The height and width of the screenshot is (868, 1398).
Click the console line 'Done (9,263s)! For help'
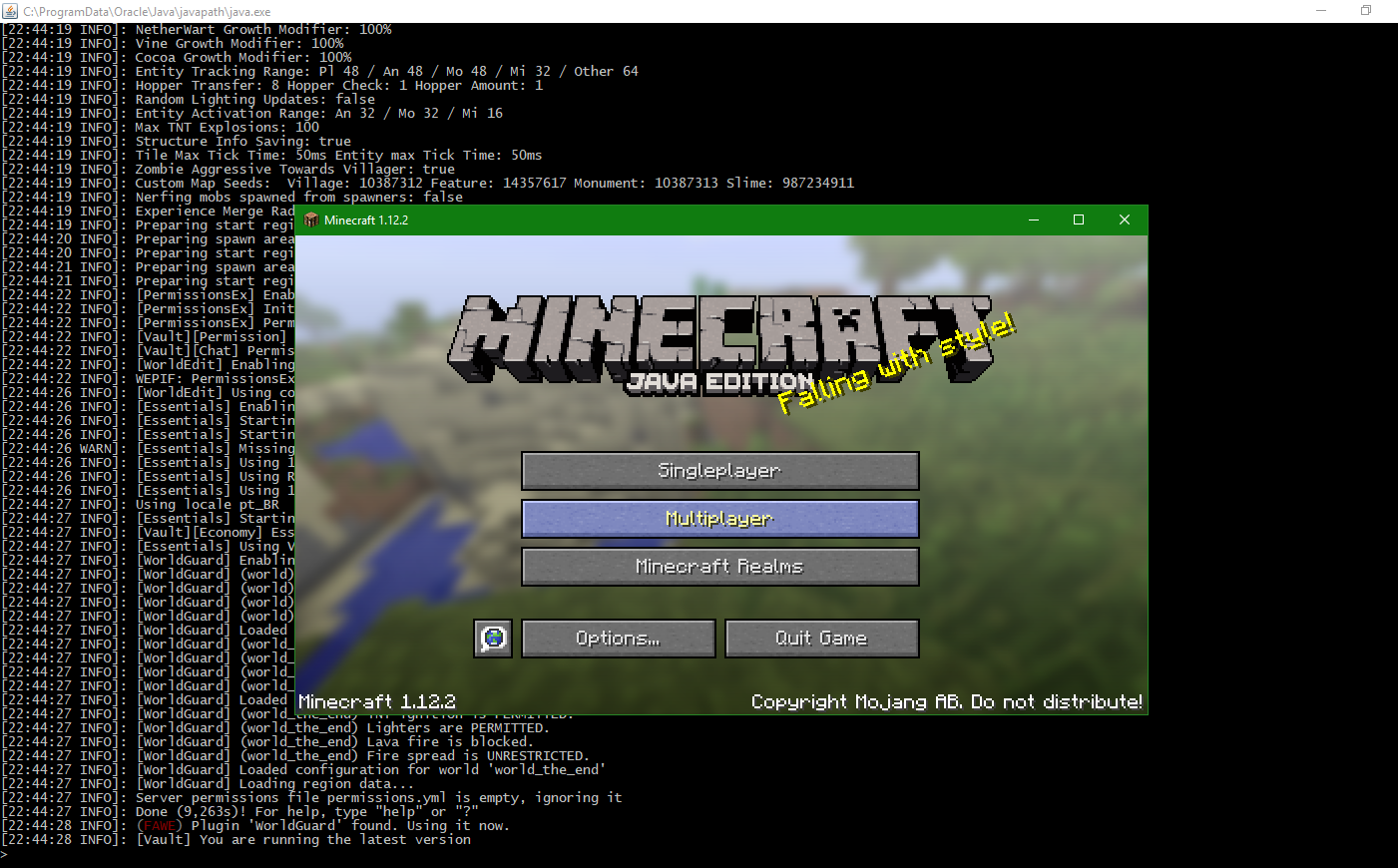239,811
